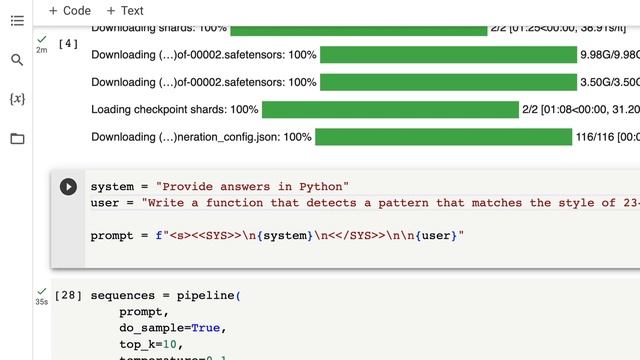This screenshot has width=640, height=360.
Task: Click the 'do_sample=True,' code line
Action: (x=173, y=328)
